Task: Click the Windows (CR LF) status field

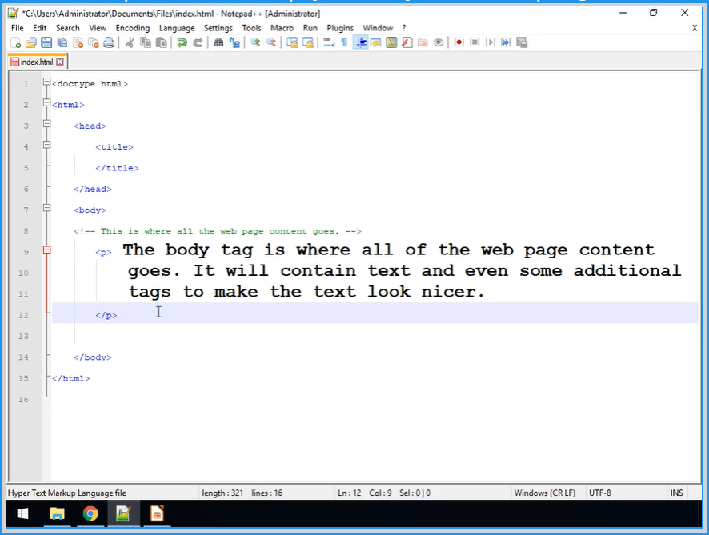Action: point(545,493)
